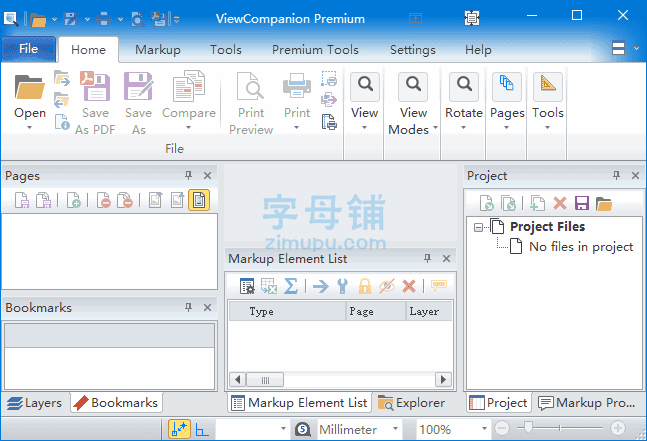647x441 pixels.
Task: Switch to the Explorer tab
Action: click(411, 403)
